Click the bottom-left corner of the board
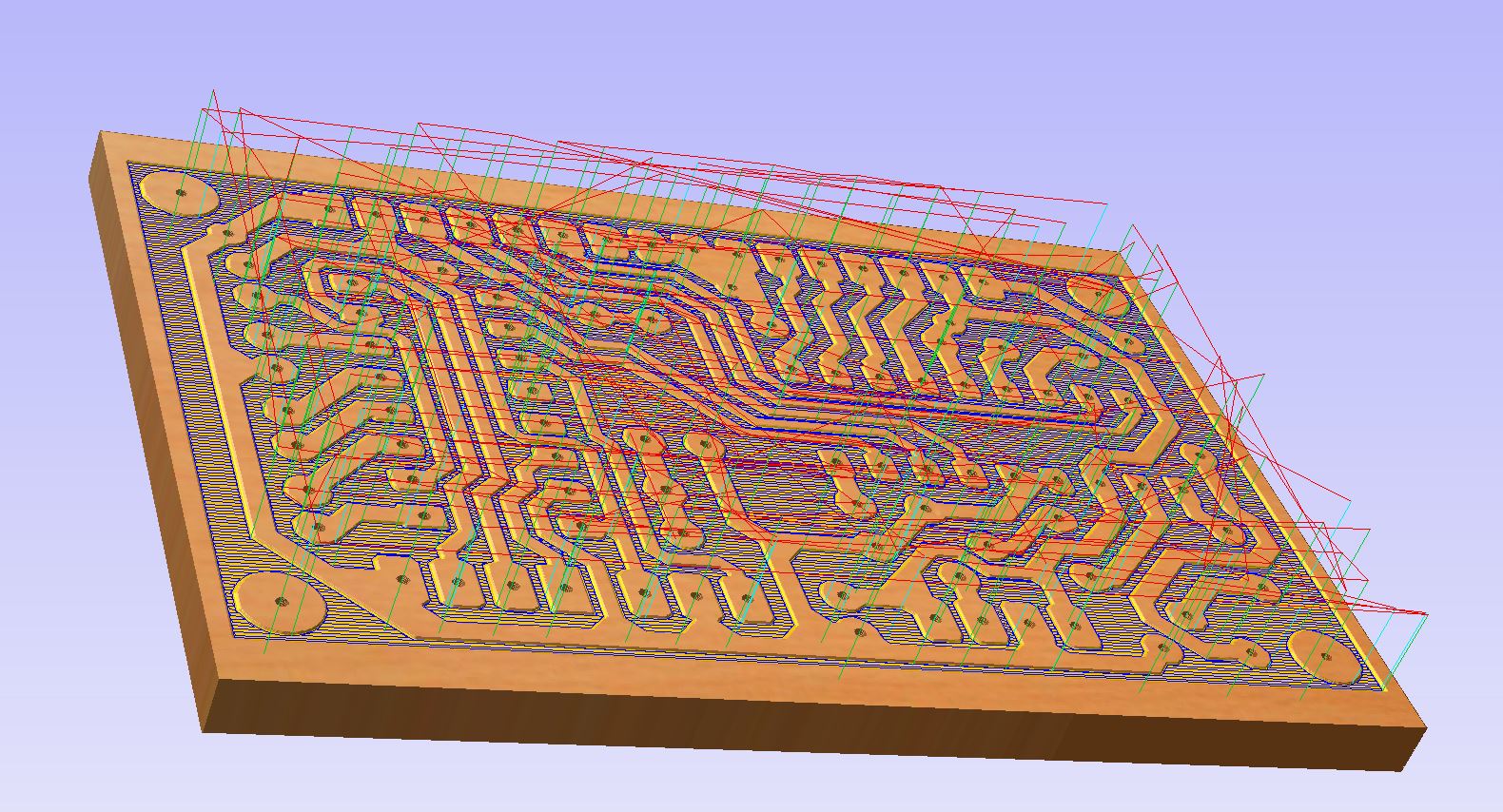The width and height of the screenshot is (1503, 812). coord(204,730)
